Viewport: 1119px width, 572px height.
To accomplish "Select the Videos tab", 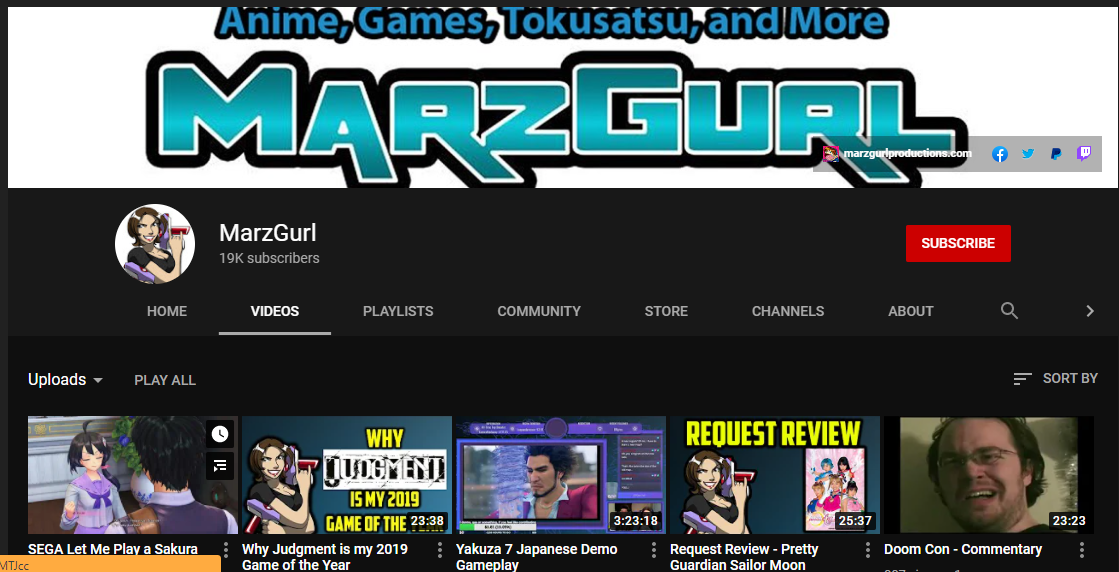I will [275, 311].
